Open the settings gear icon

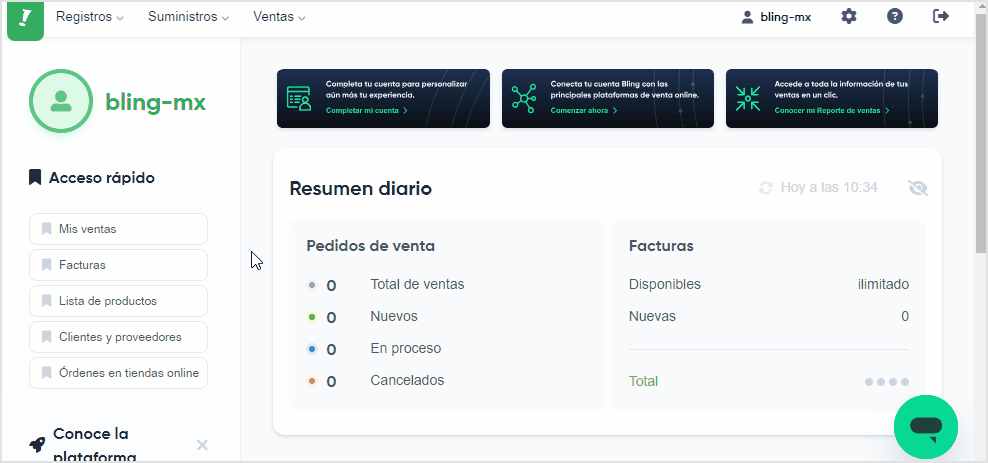[849, 16]
